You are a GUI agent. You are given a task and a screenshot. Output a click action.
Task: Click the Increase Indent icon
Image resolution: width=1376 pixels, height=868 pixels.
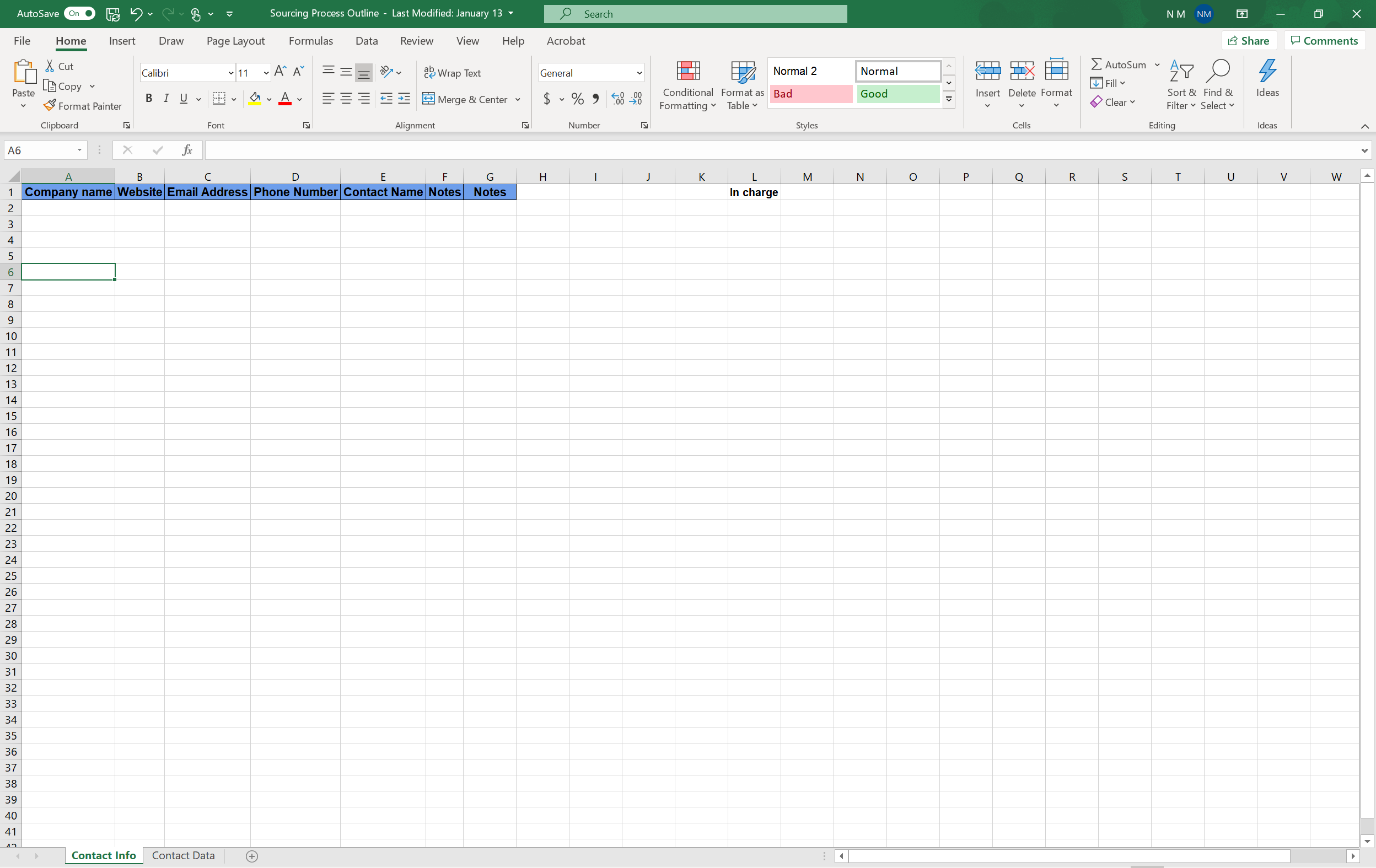click(x=404, y=99)
